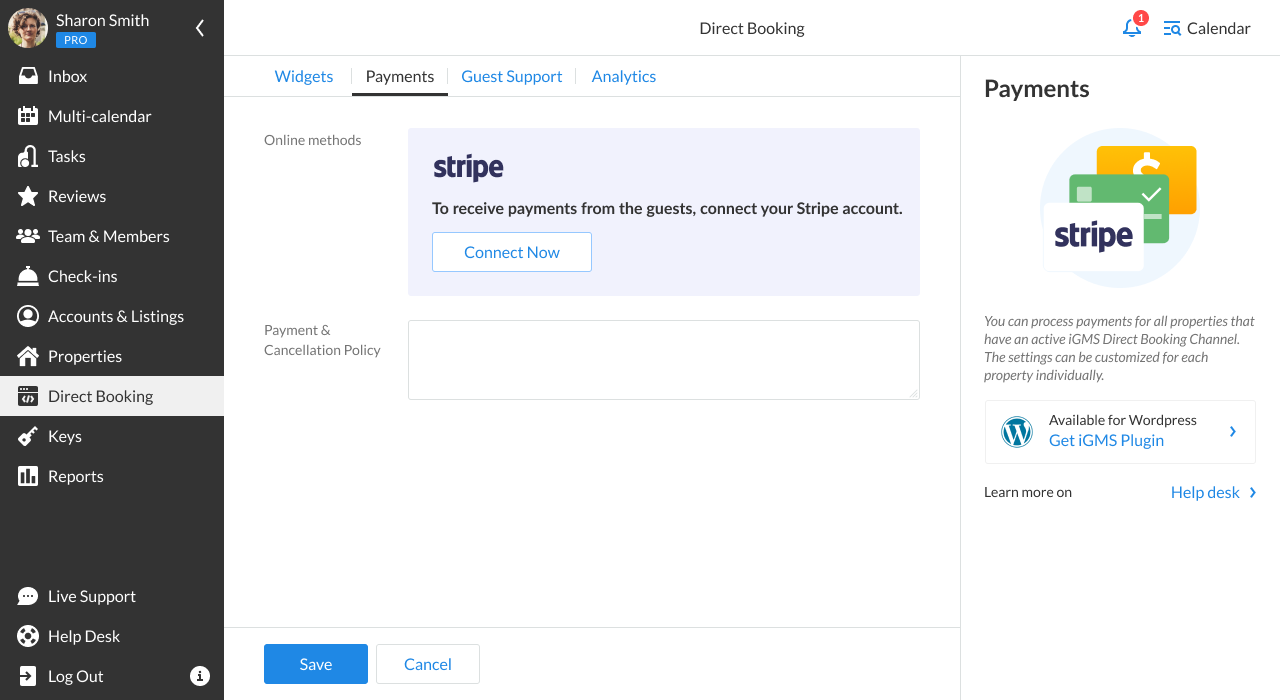This screenshot has height=700, width=1280.
Task: Click the Available for Wordpress text
Action: click(x=1123, y=420)
